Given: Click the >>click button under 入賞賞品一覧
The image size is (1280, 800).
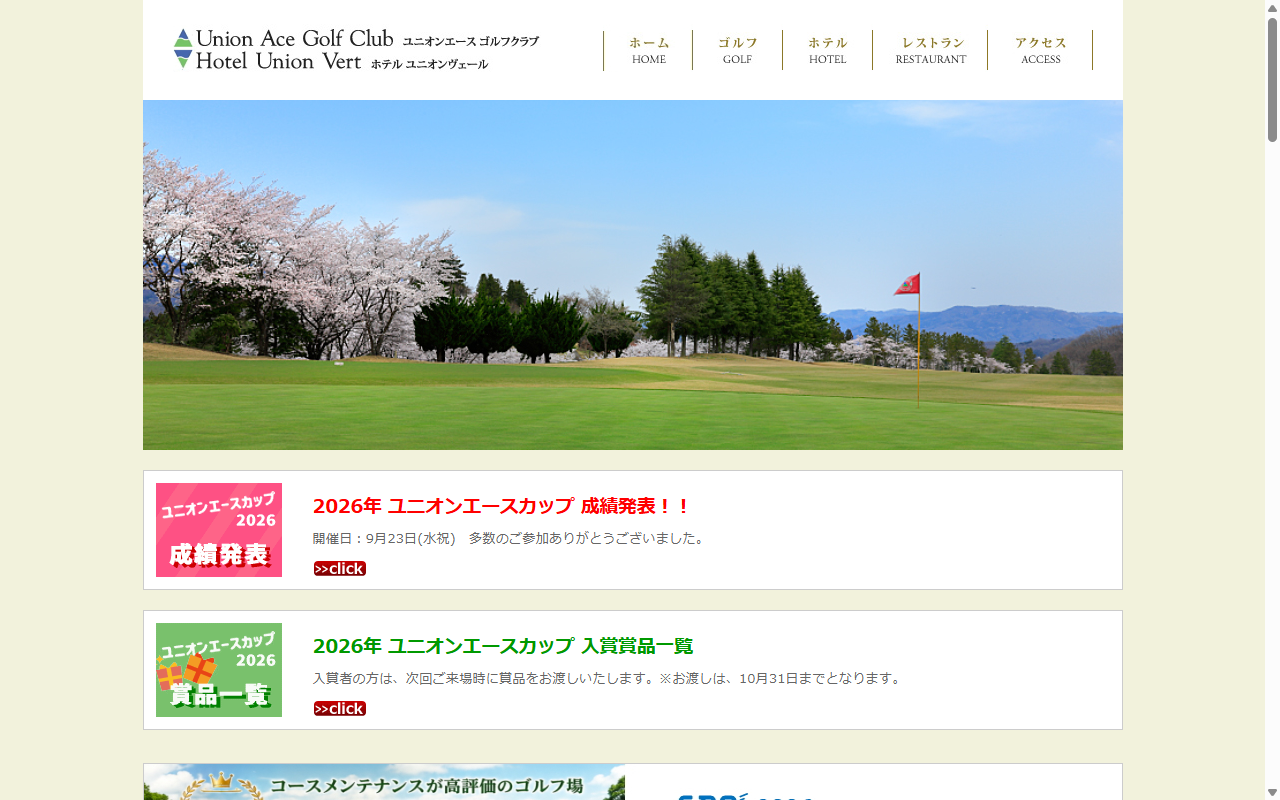Looking at the screenshot, I should point(340,709).
